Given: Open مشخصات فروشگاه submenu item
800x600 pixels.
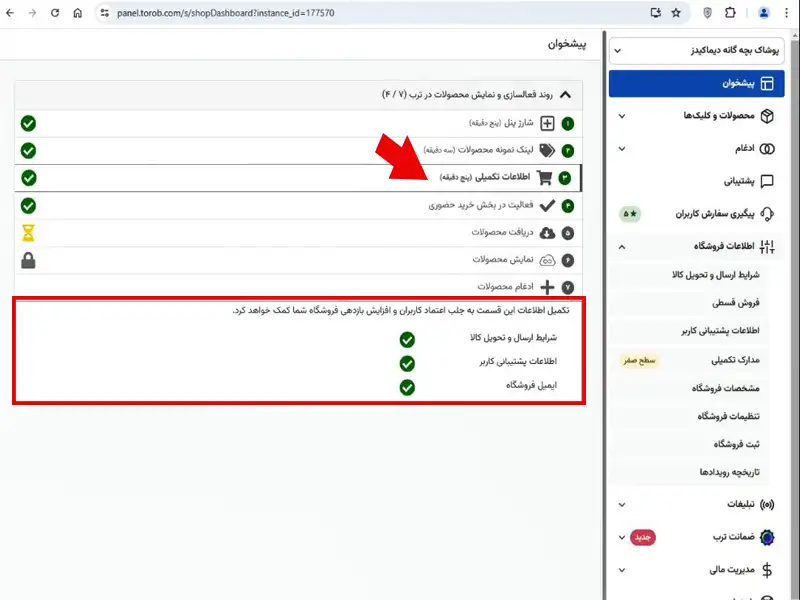Looking at the screenshot, I should (726, 388).
